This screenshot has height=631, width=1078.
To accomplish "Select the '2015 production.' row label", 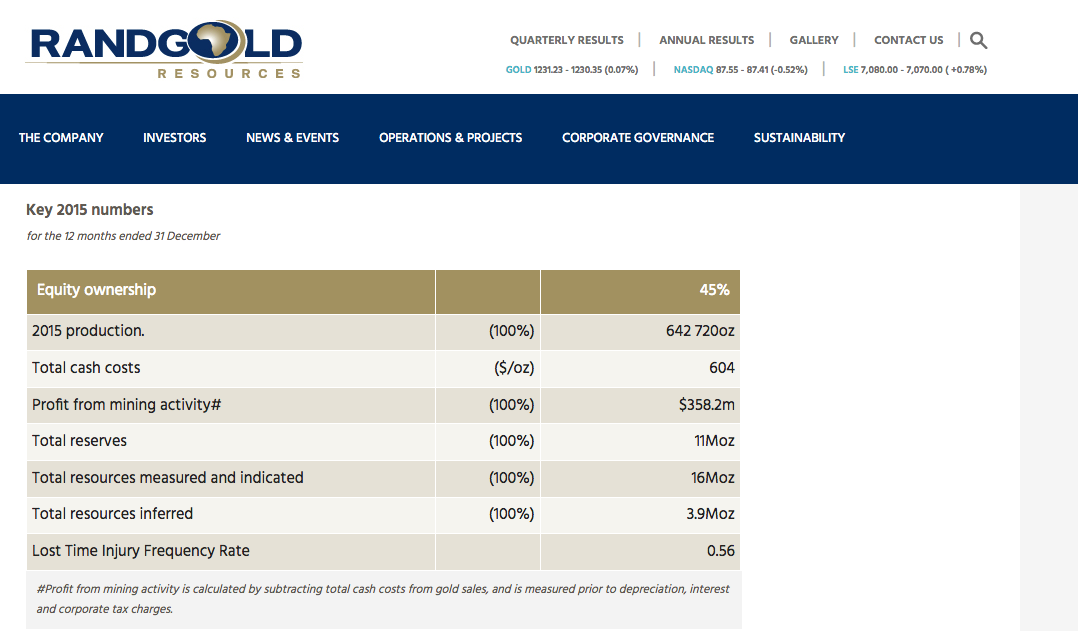I will (x=88, y=331).
